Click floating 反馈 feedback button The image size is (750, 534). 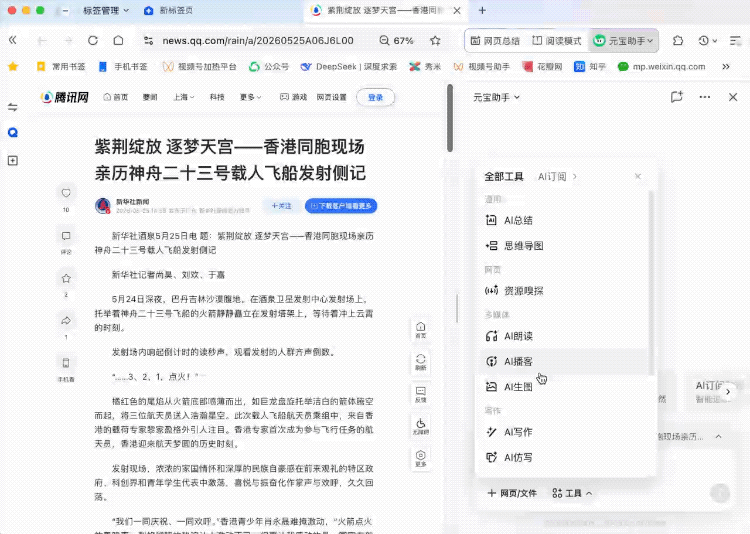[420, 394]
